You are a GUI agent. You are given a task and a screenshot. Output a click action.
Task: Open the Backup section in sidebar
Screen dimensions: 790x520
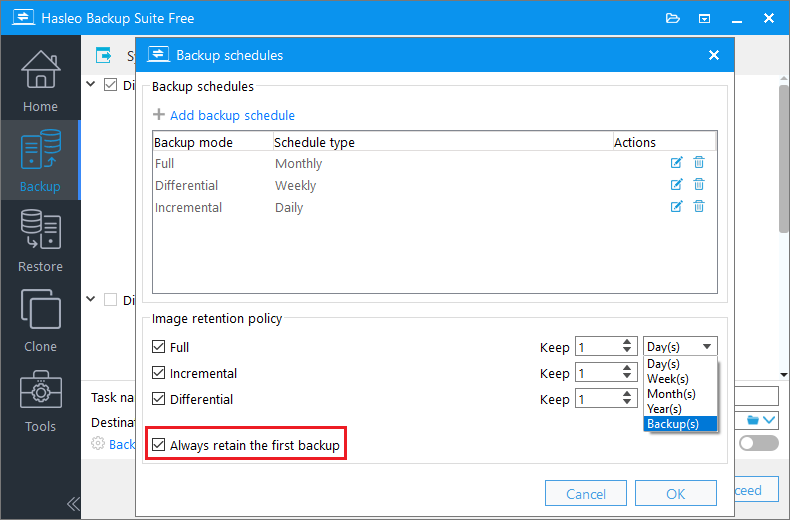40,160
